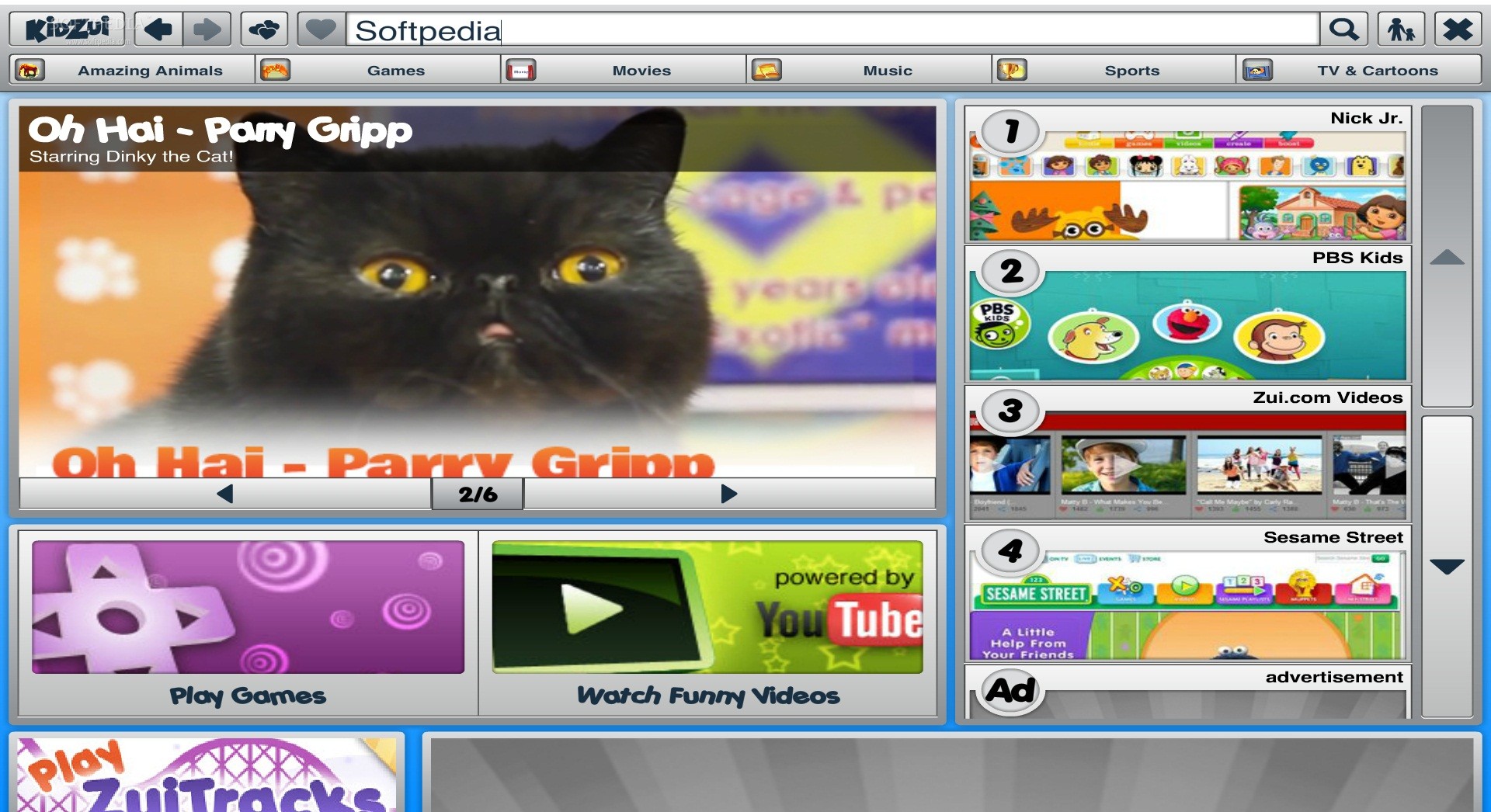1491x812 pixels.
Task: Click the Ad badge circle
Action: click(1010, 690)
